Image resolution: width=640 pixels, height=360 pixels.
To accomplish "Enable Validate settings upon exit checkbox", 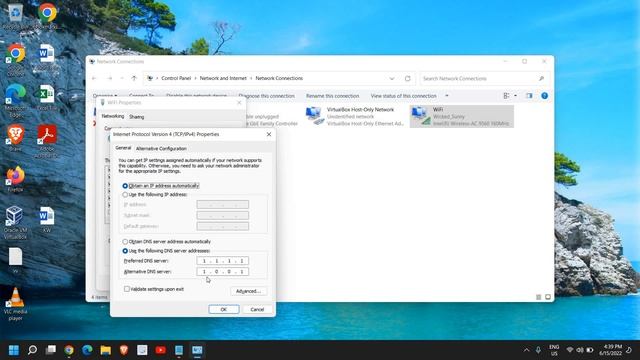I will click(x=154, y=289).
